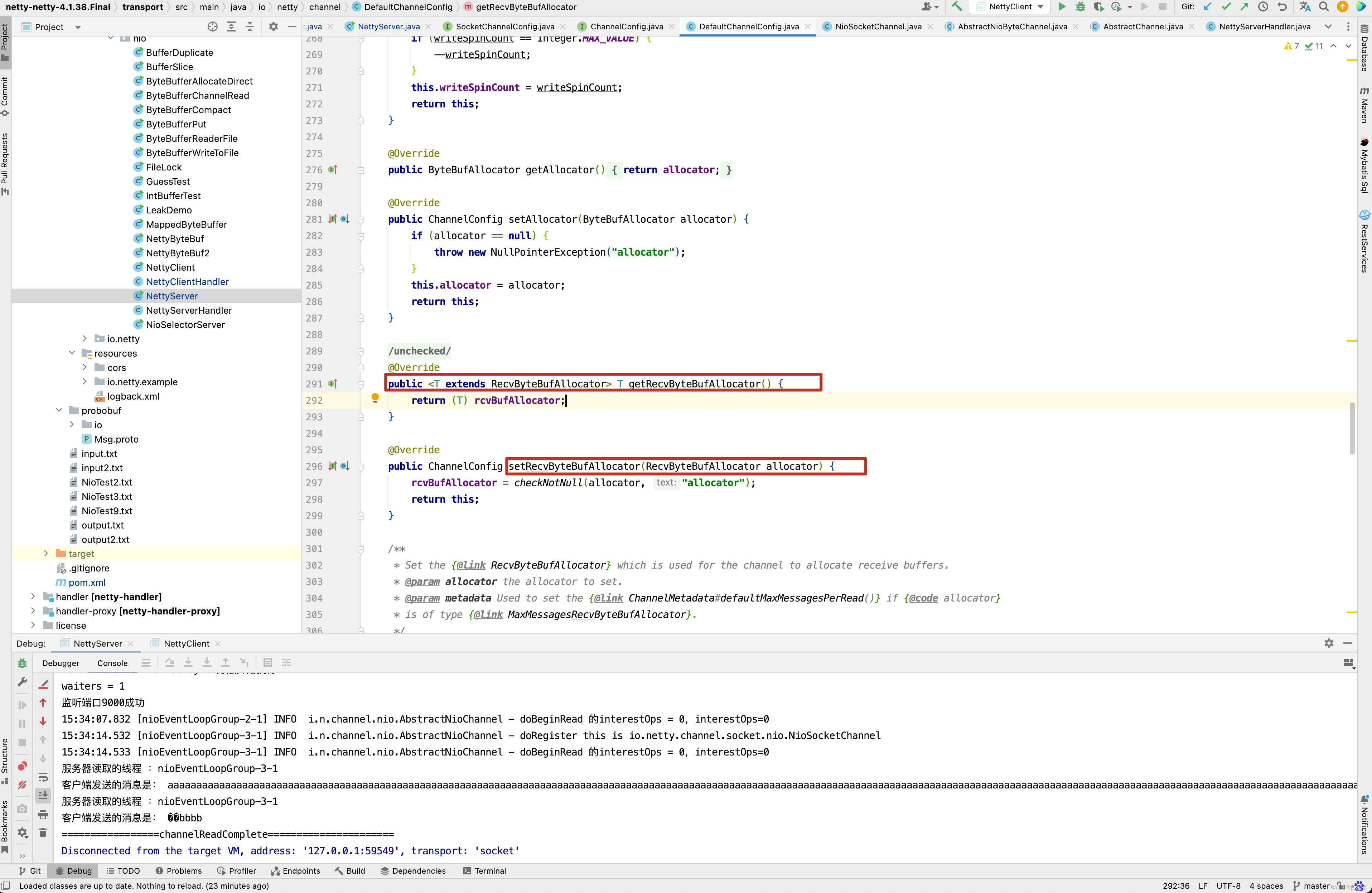The image size is (1372, 893).
Task: Select NettyClientHandler in project tree
Action: coord(187,281)
